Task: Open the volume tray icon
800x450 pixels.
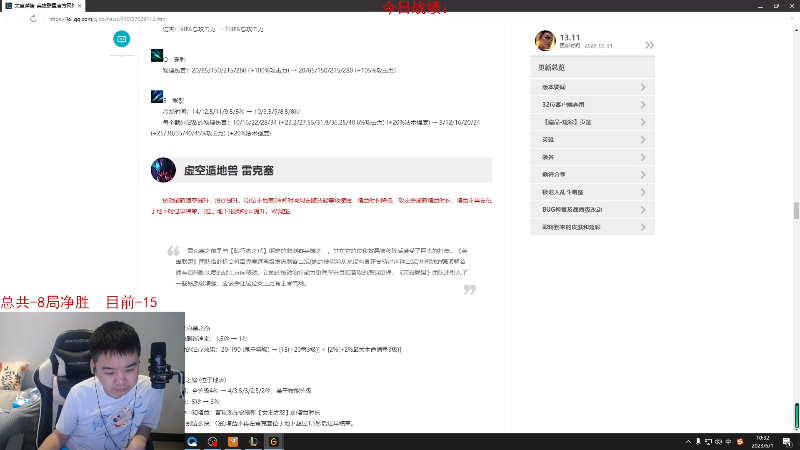Action: [718, 442]
